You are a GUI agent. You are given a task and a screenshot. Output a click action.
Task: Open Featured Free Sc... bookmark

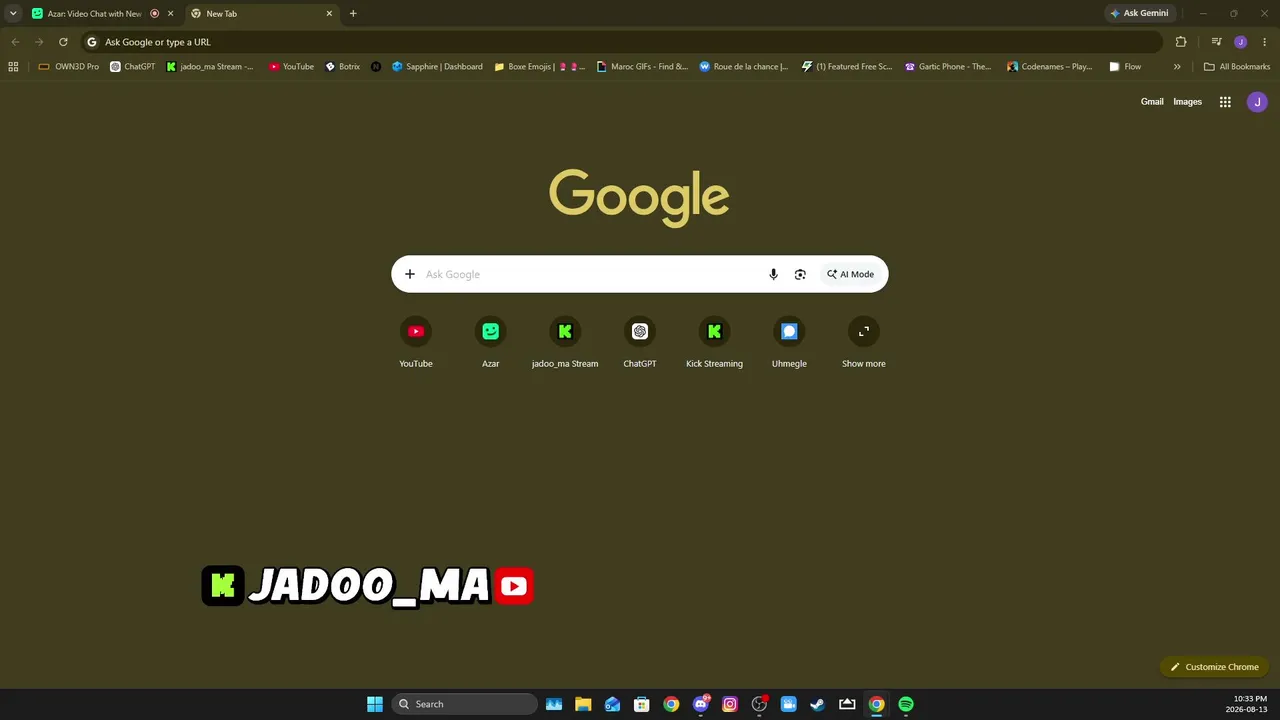[x=847, y=67]
